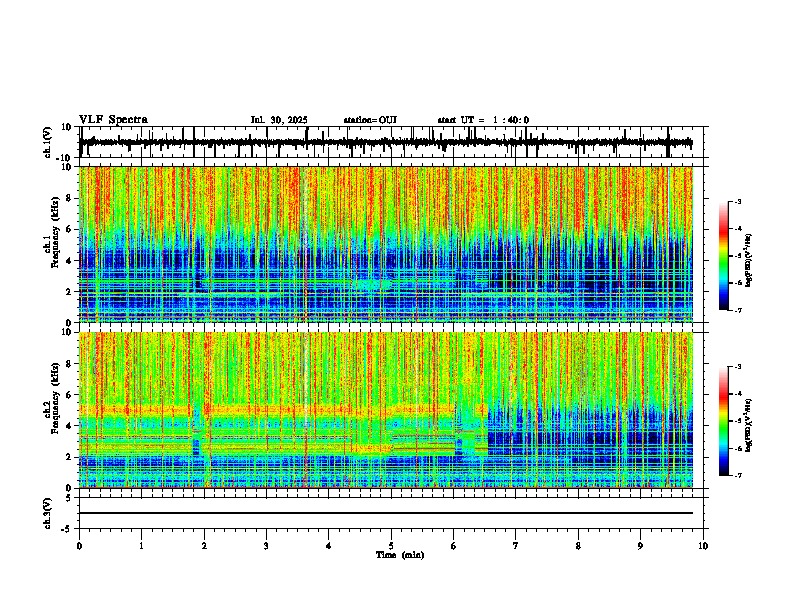Click the "4" tick on the time axis
The width and height of the screenshot is (792, 612).
(x=329, y=546)
